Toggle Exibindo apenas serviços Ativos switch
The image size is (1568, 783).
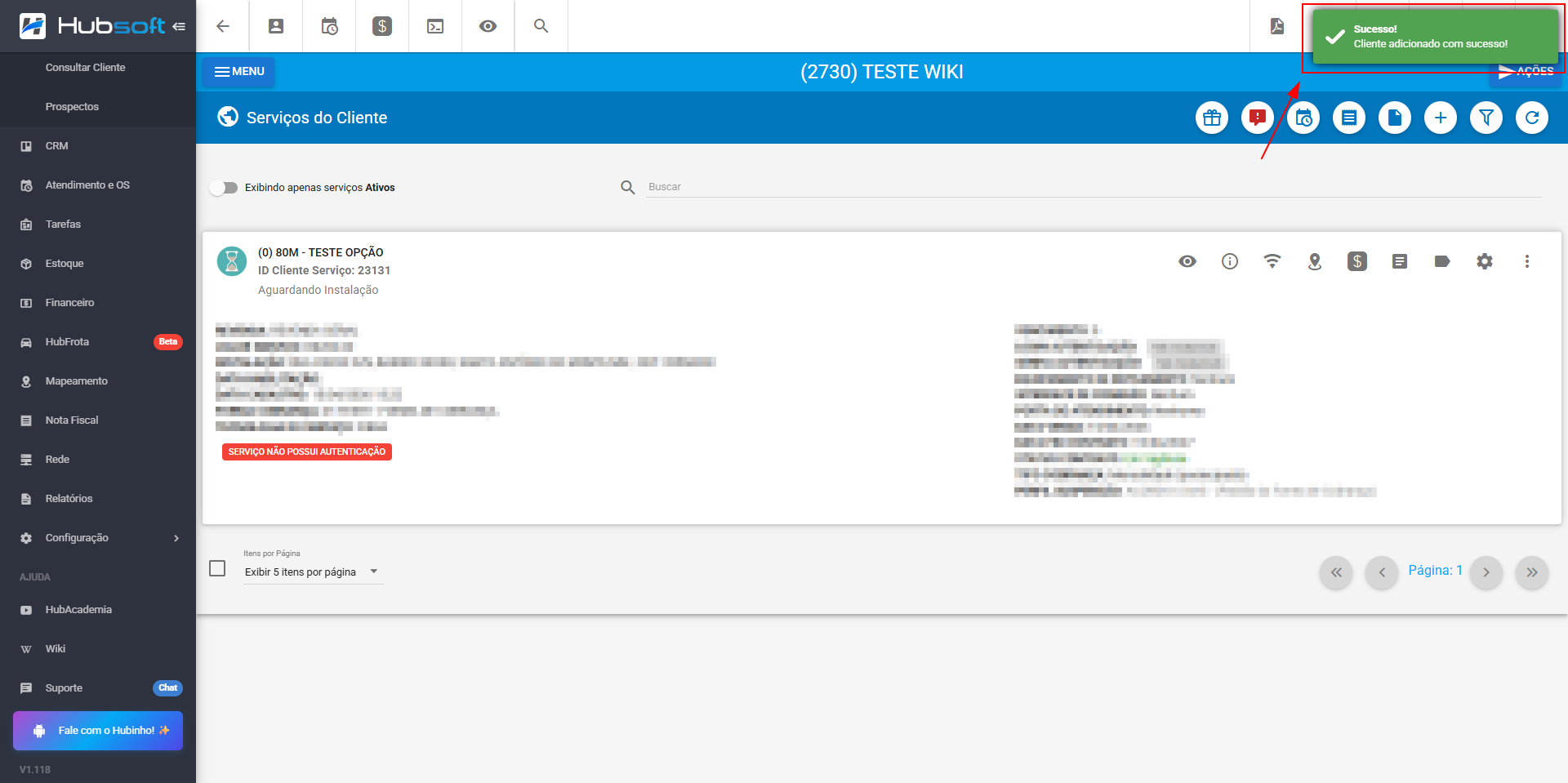tap(223, 188)
